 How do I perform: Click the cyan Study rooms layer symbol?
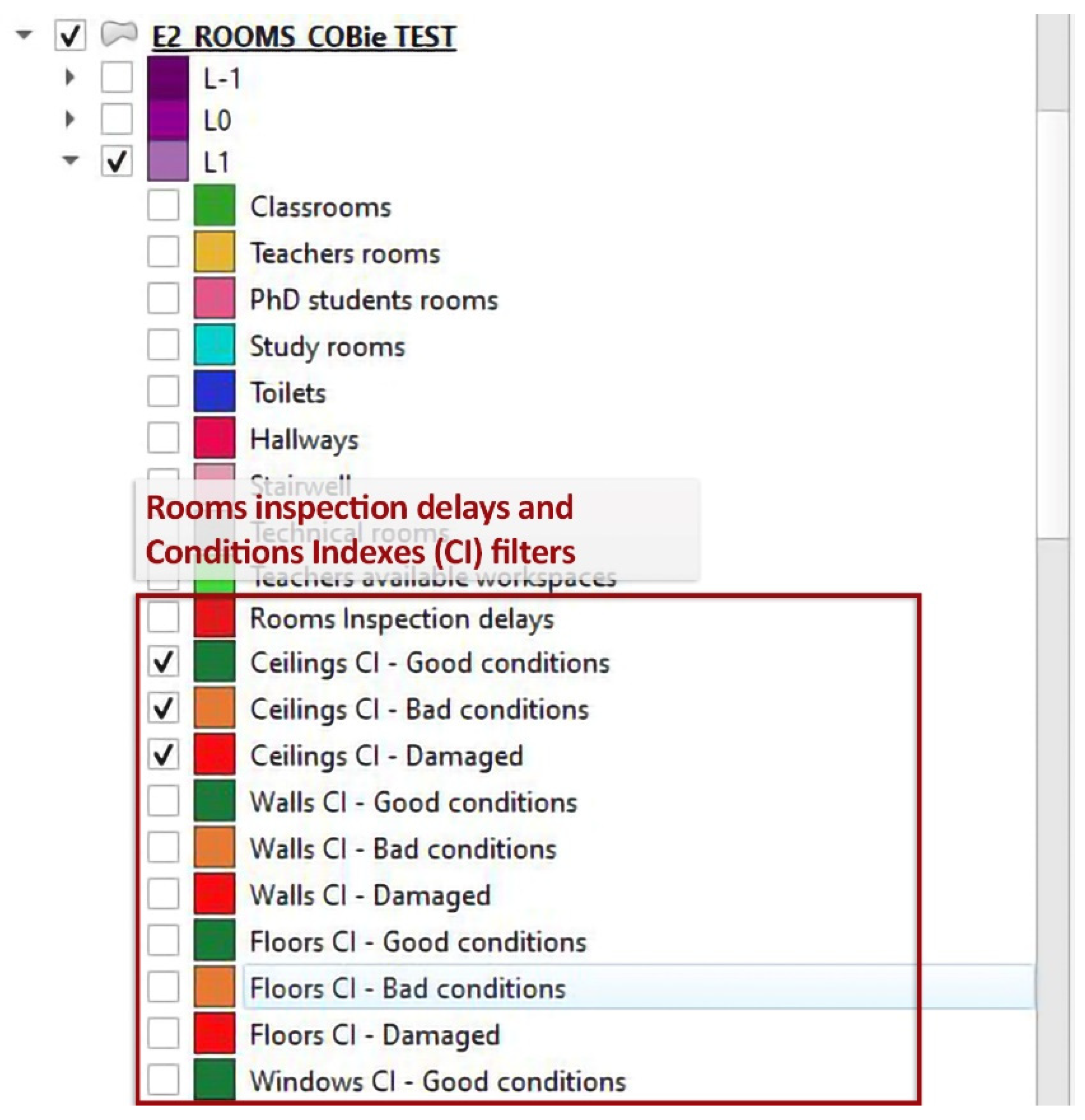tap(214, 345)
